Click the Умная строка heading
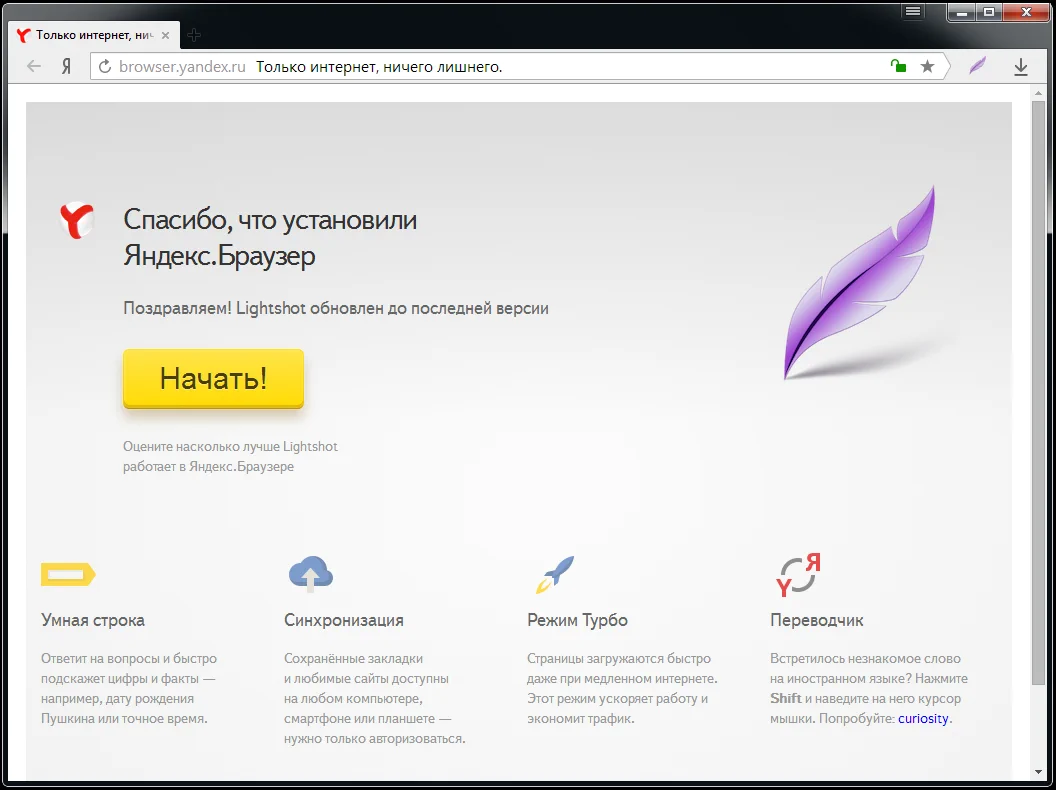Image resolution: width=1056 pixels, height=790 pixels. tap(93, 620)
